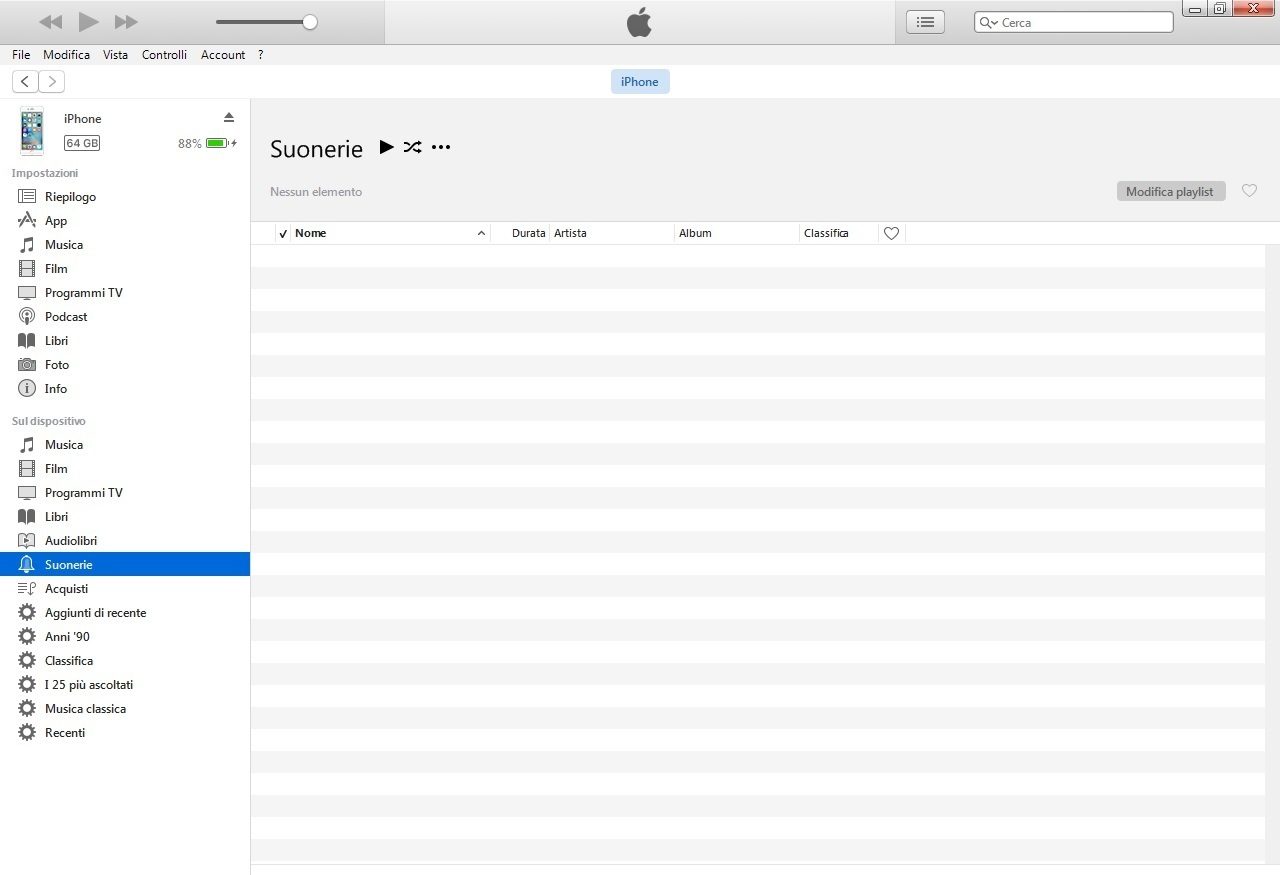Screen dimensions: 1280x875
Task: Click the heart icon beside Modifica playlist
Action: pos(1249,190)
